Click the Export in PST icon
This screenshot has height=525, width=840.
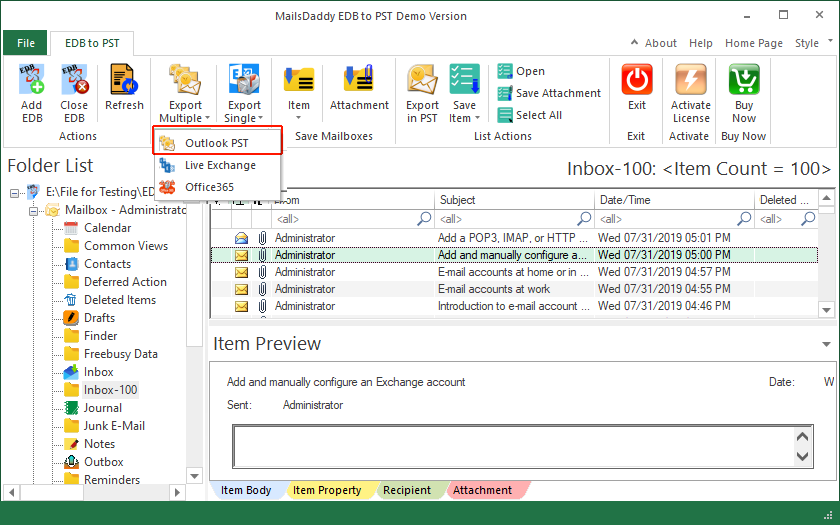pos(422,81)
